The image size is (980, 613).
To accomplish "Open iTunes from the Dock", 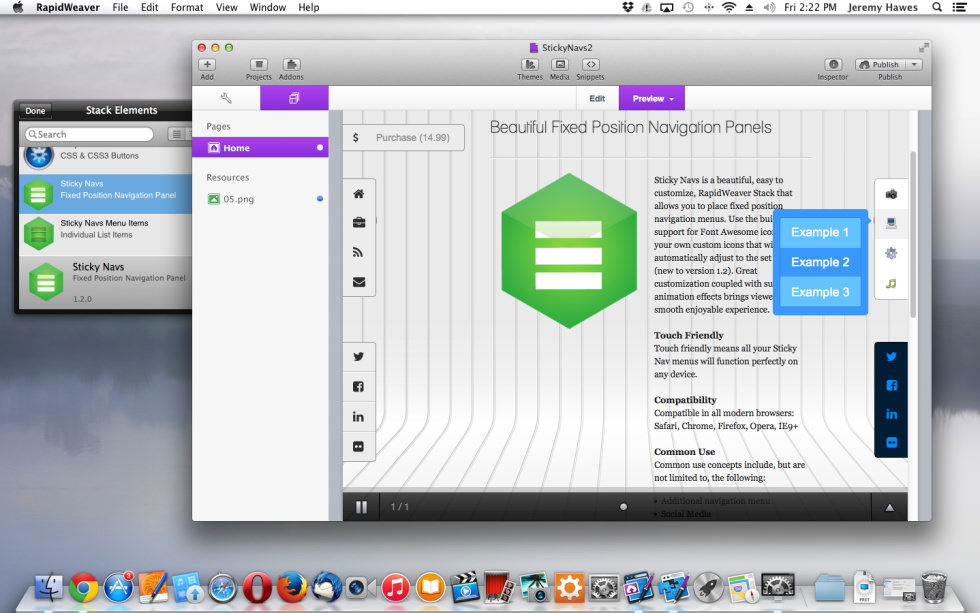I will pyautogui.click(x=396, y=587).
